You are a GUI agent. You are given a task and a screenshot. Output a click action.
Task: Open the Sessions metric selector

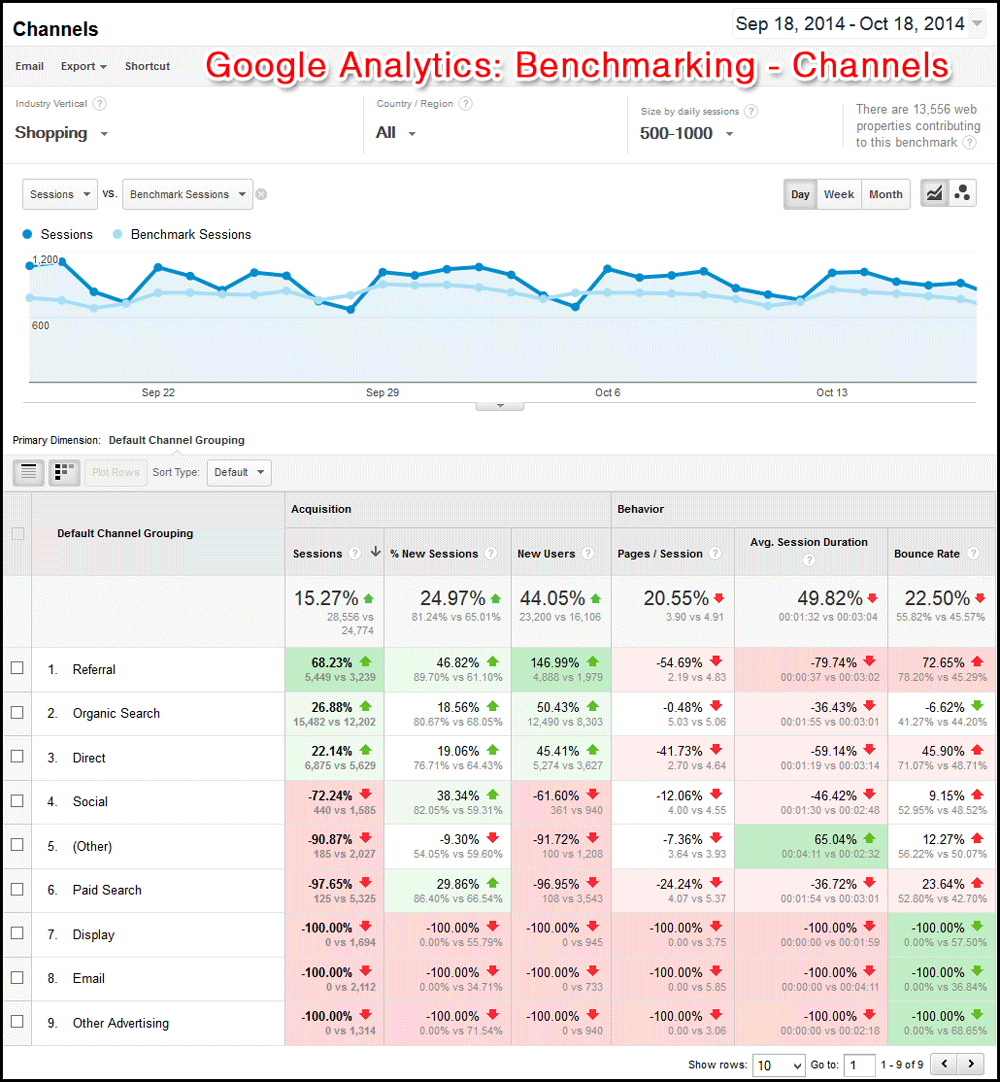click(59, 195)
